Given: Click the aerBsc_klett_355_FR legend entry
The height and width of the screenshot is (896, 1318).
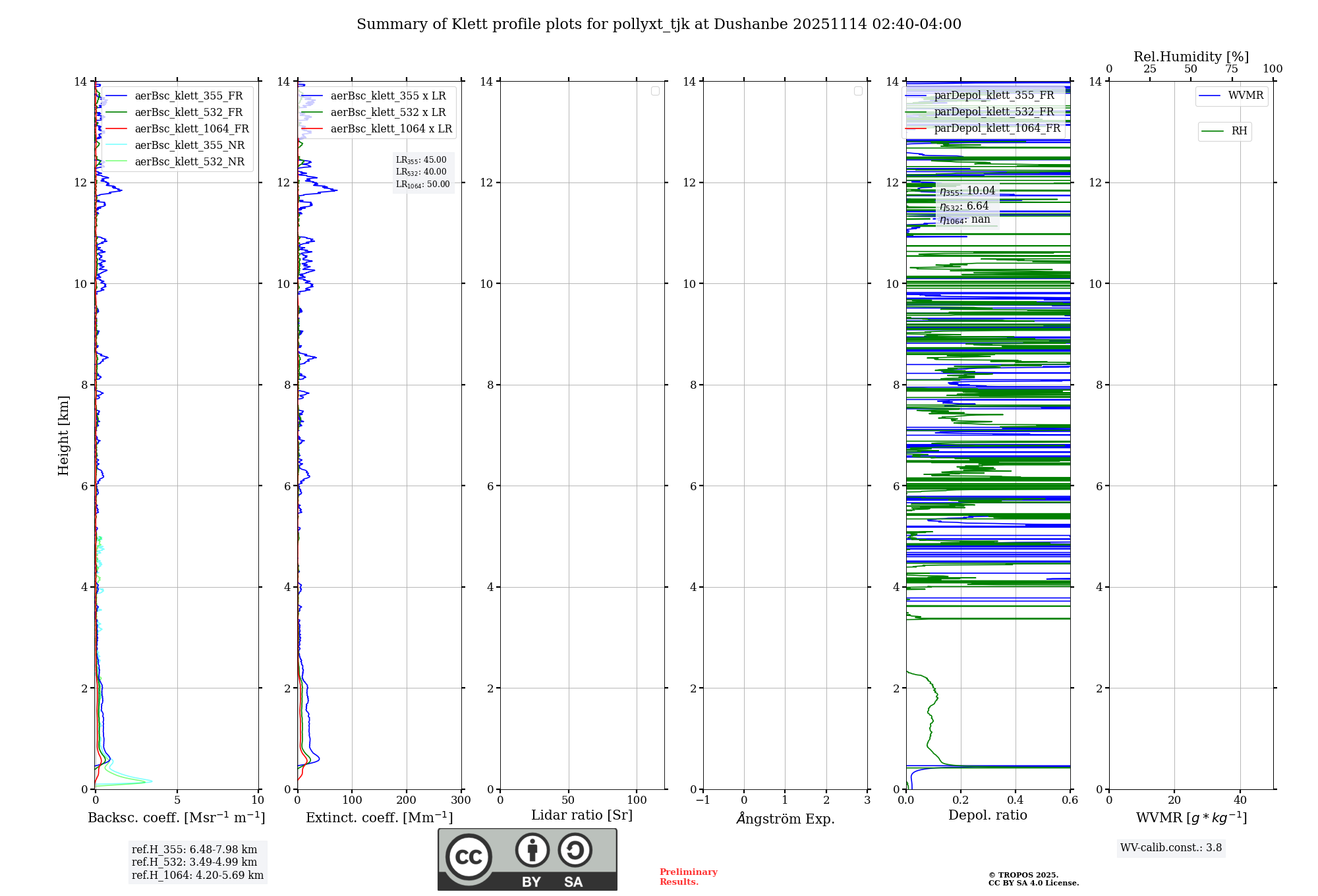Looking at the screenshot, I should point(188,96).
